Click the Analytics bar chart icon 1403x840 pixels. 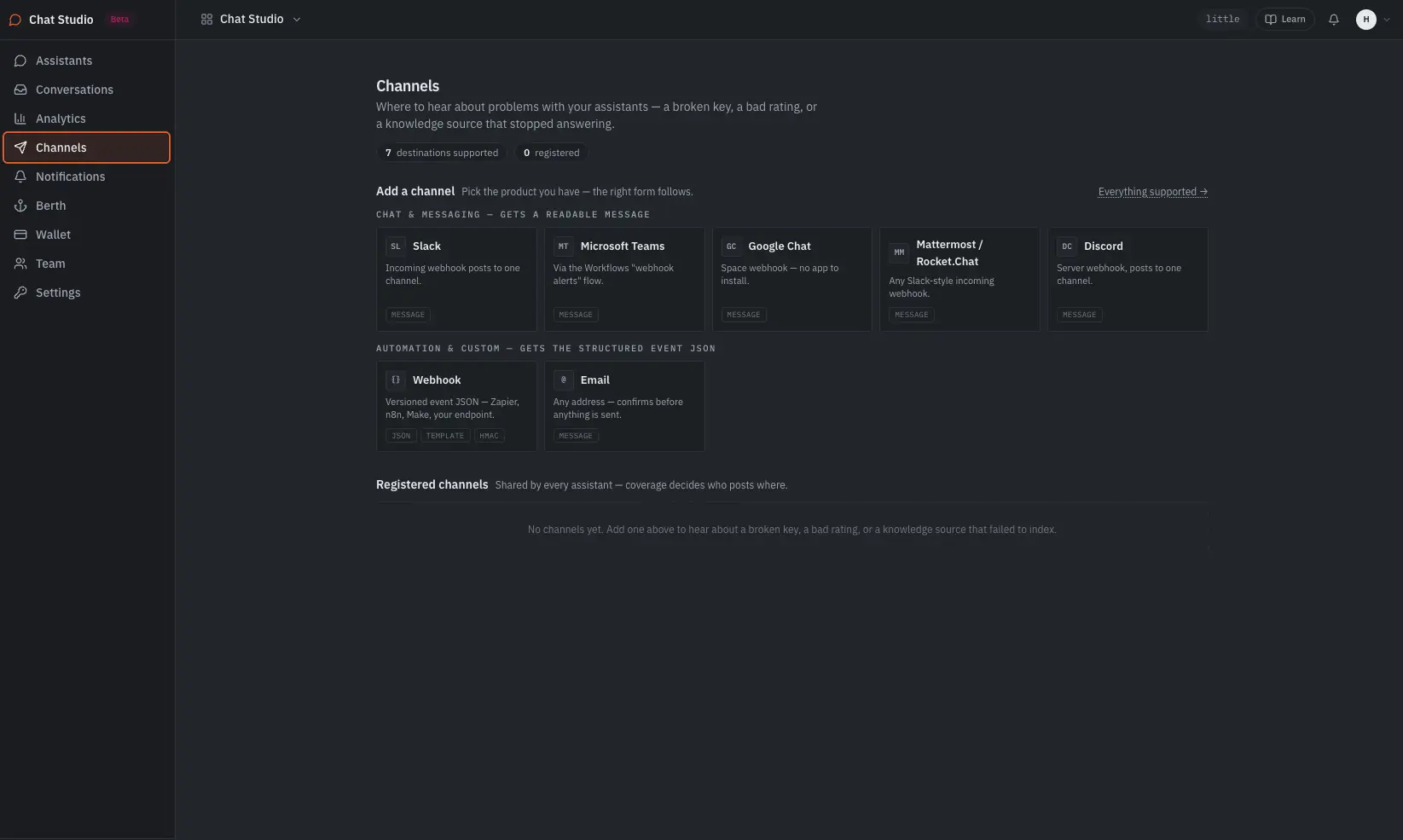pos(20,119)
